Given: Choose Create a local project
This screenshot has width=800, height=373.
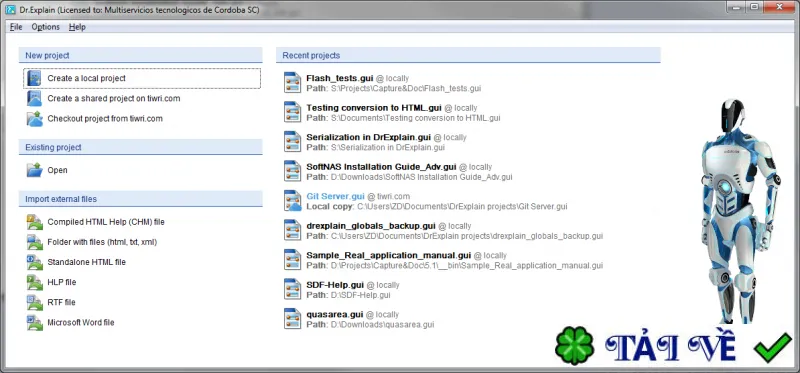Looking at the screenshot, I should coord(142,78).
